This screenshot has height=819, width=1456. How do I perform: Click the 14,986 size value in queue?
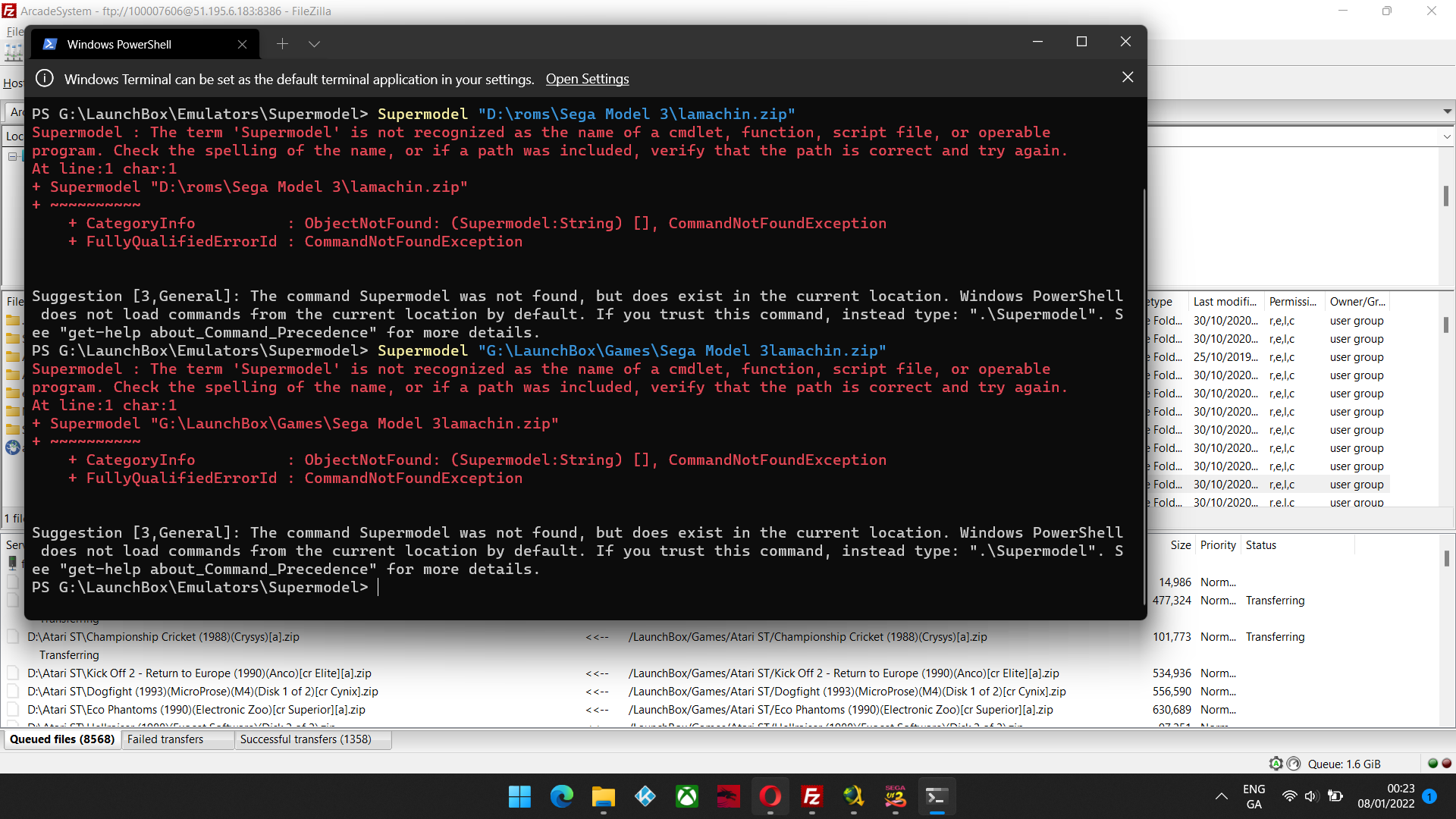pyautogui.click(x=1175, y=582)
